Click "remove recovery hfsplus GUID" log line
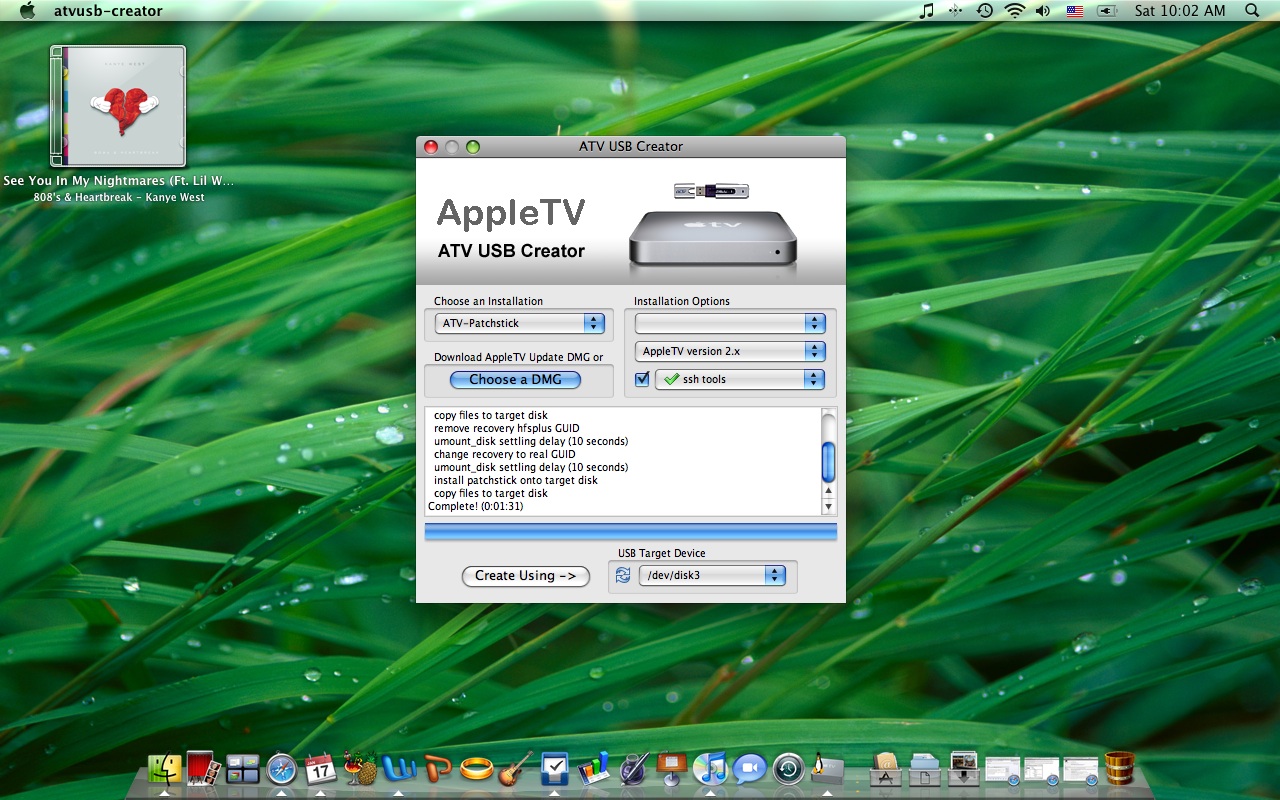 [507, 428]
